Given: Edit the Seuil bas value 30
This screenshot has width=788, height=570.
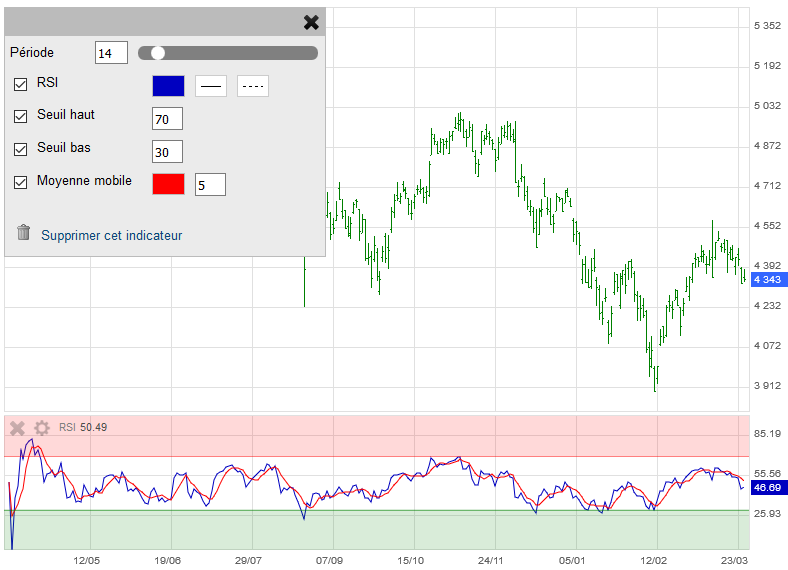Looking at the screenshot, I should tap(167, 152).
